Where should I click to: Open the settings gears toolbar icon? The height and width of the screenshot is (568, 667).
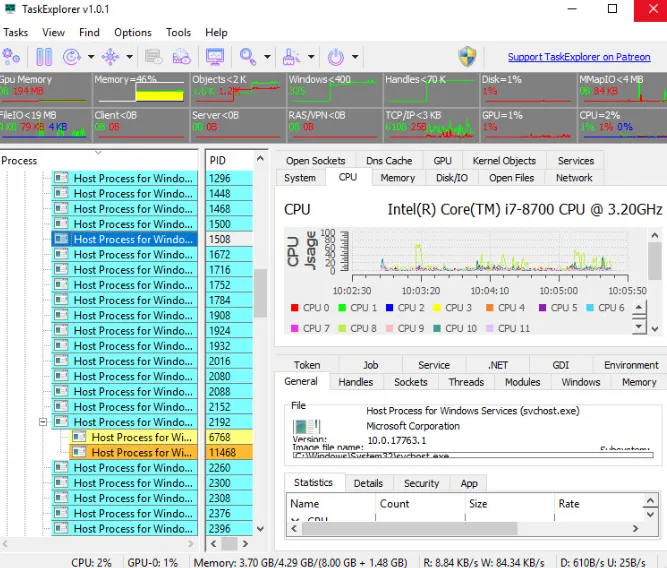(11, 57)
